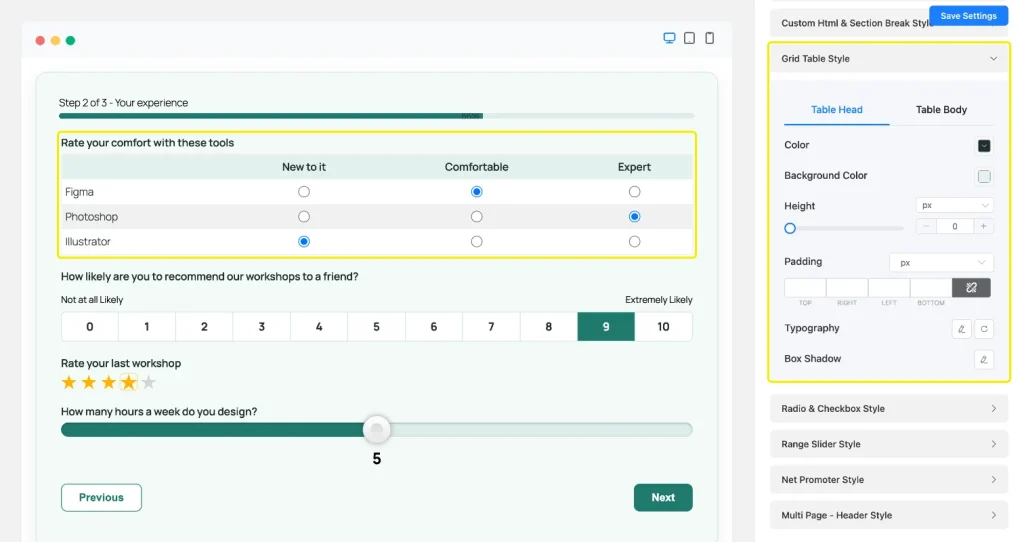Click hours per week slider thumb
The image size is (1024, 542).
pos(377,429)
